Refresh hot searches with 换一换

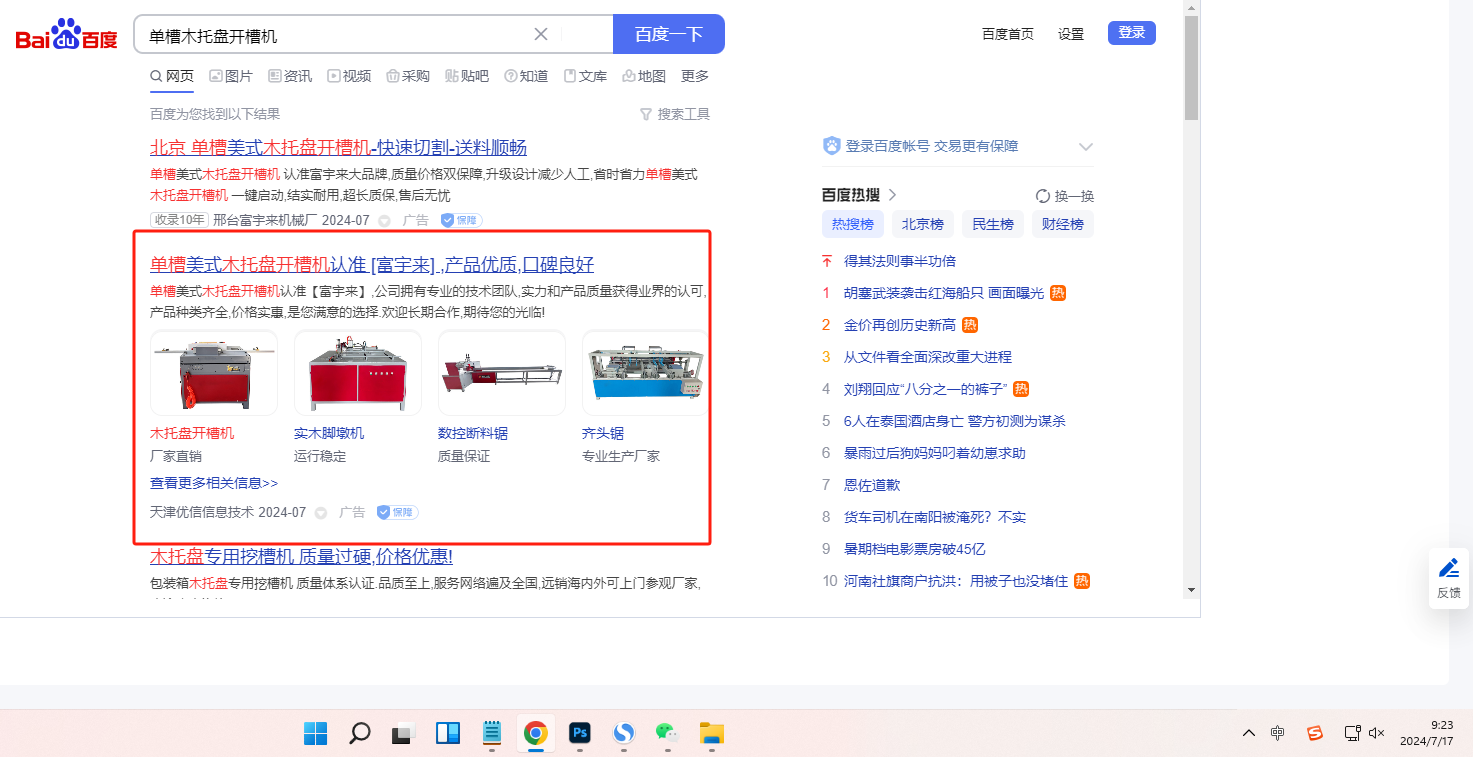1065,196
